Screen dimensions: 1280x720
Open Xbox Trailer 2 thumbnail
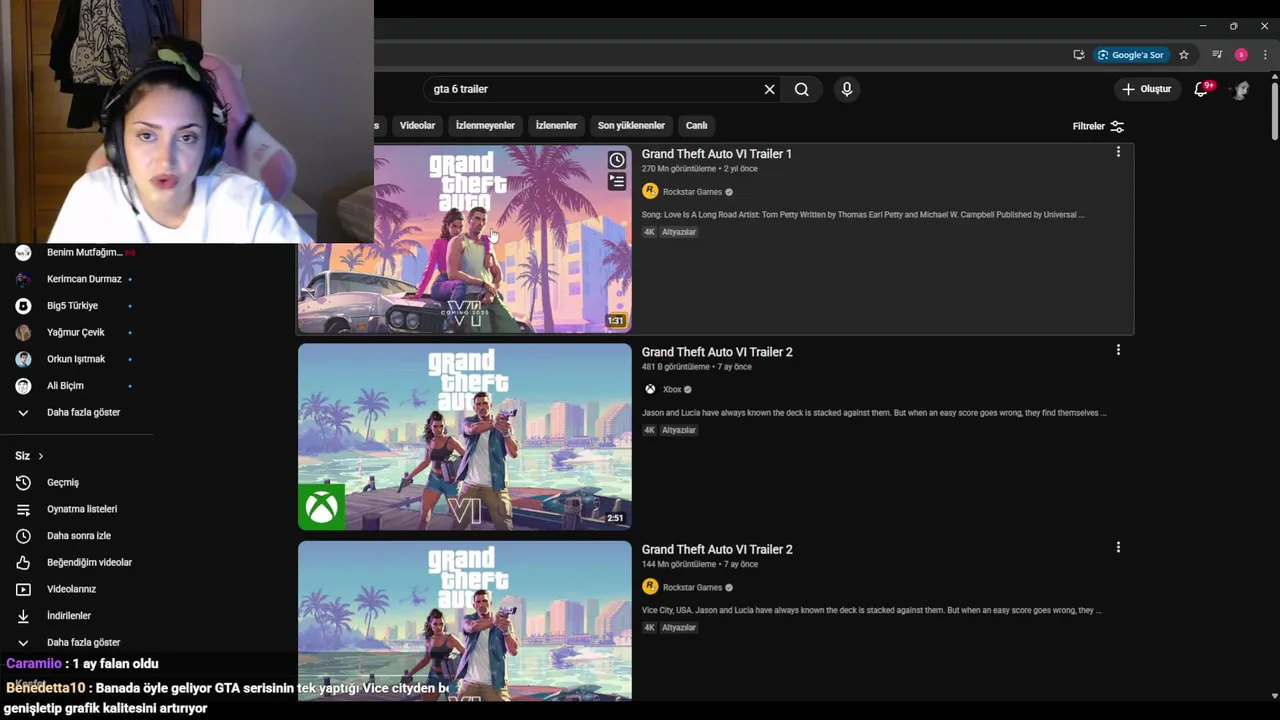click(465, 437)
